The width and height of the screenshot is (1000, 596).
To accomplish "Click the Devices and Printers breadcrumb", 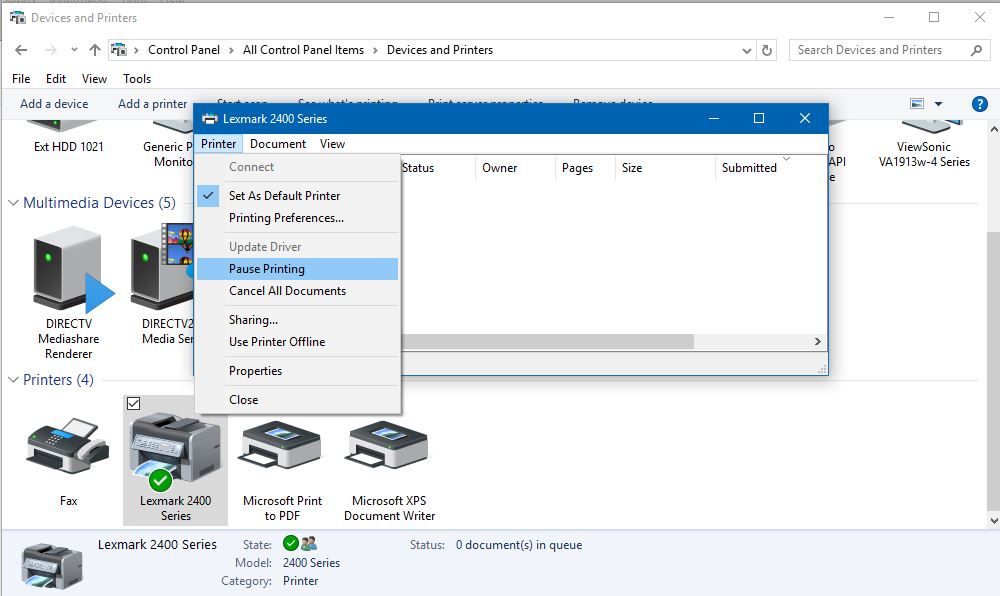I will coord(440,50).
